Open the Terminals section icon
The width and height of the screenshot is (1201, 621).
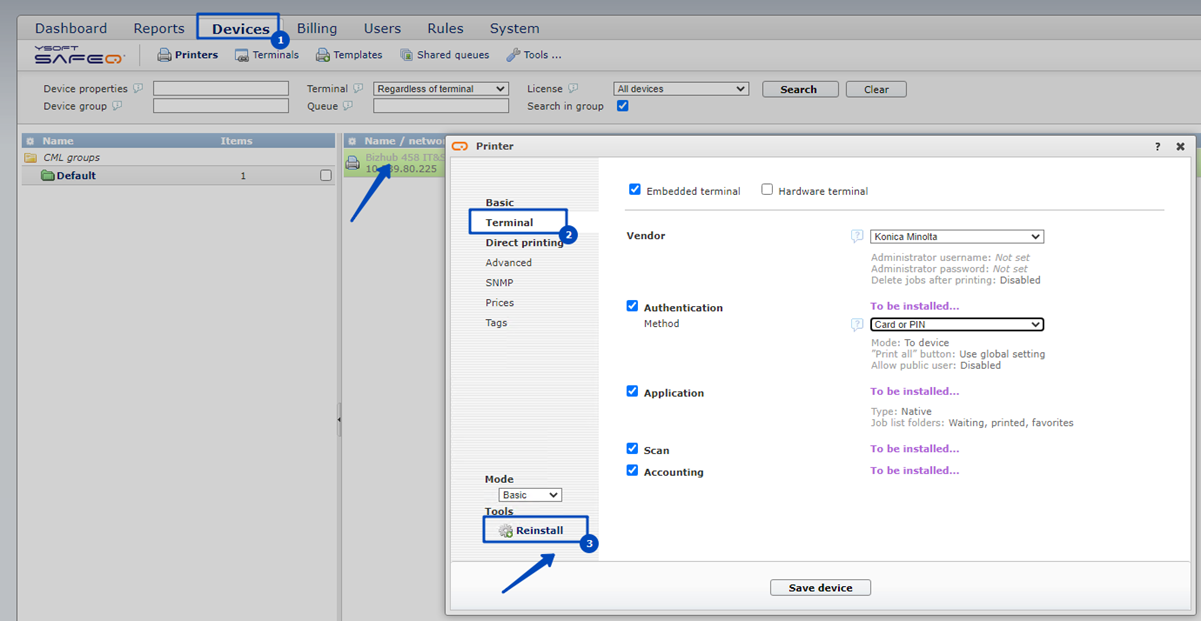pyautogui.click(x=242, y=55)
